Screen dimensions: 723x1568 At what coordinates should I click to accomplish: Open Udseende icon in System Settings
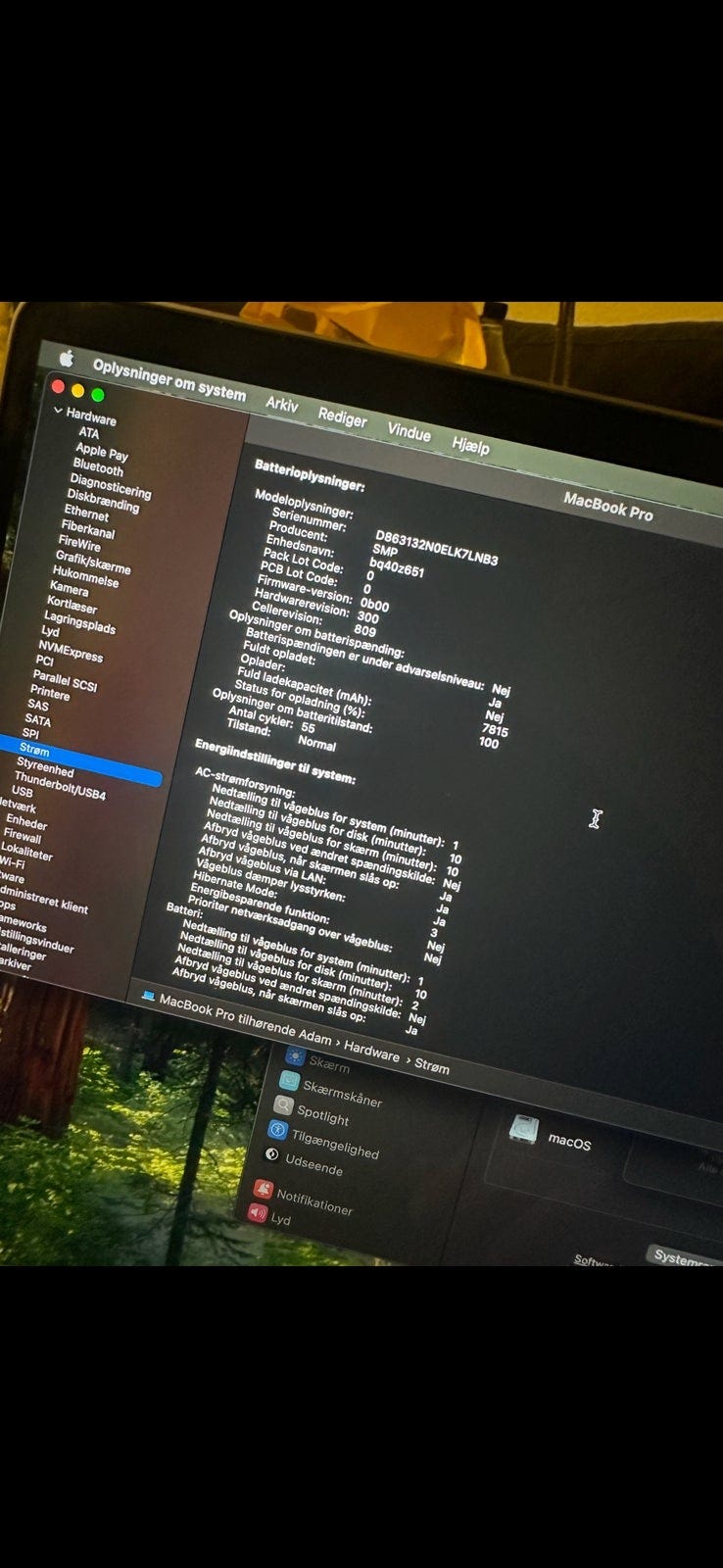click(271, 1155)
